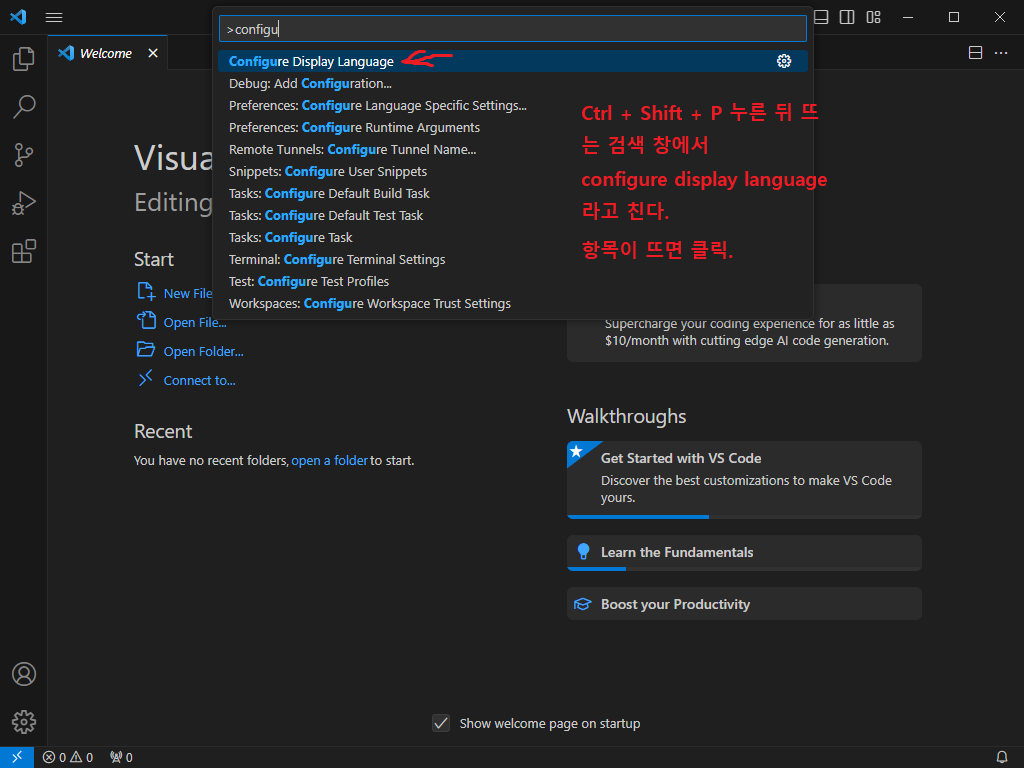
Task: Close the Welcome tab
Action: point(153,53)
